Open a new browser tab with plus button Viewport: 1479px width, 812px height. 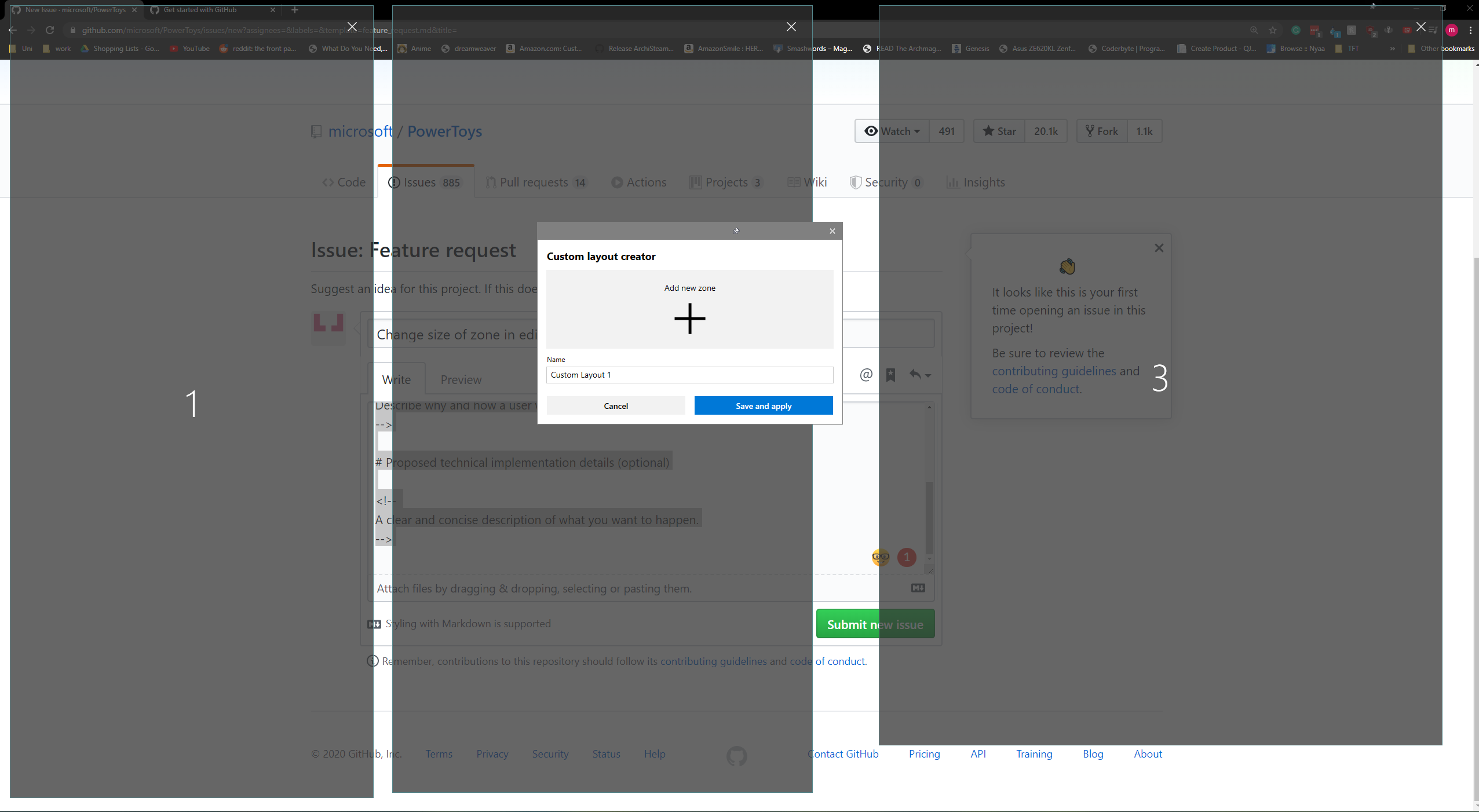click(294, 10)
